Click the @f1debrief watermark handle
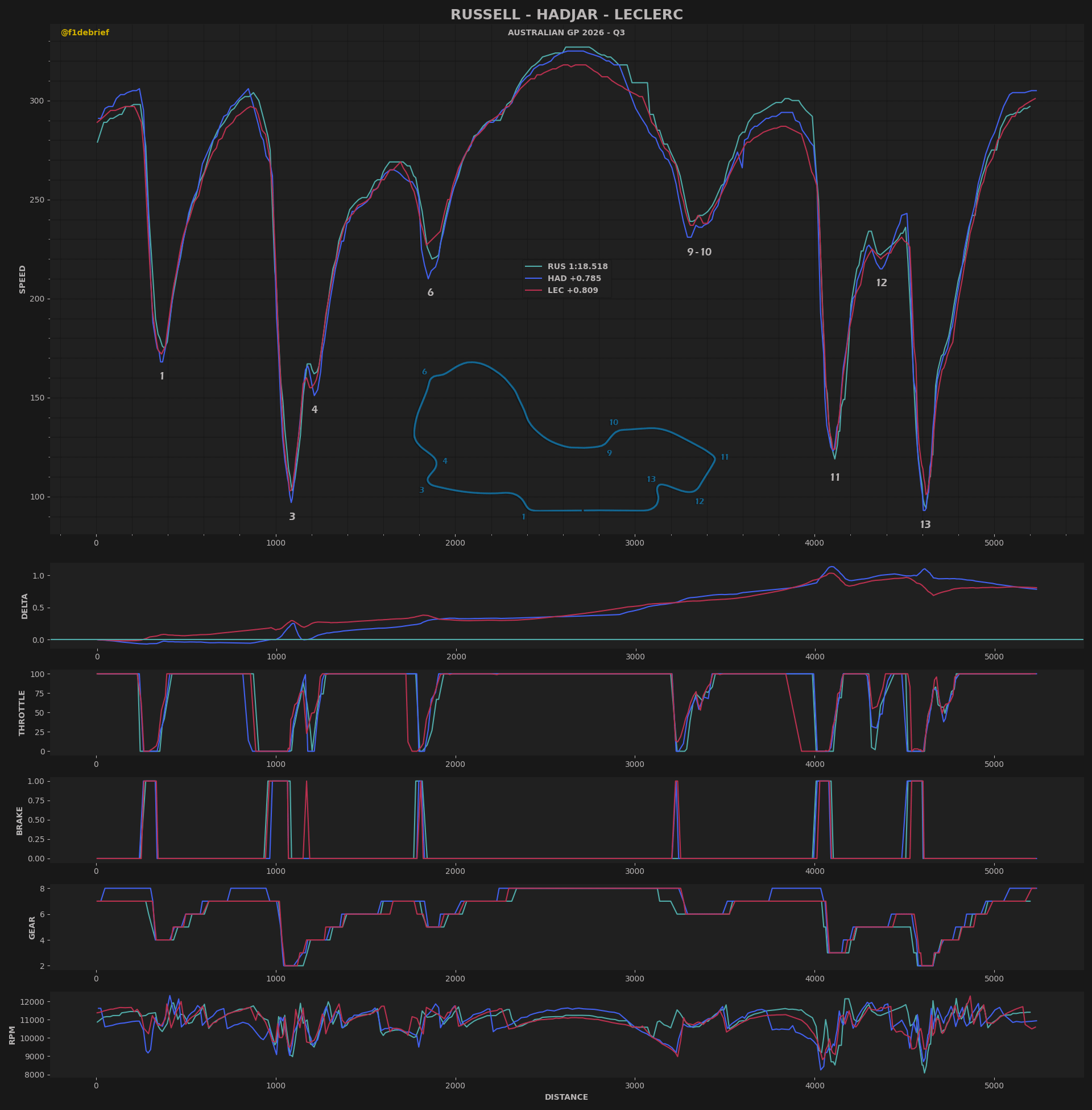Image resolution: width=1092 pixels, height=1110 pixels. click(x=85, y=32)
